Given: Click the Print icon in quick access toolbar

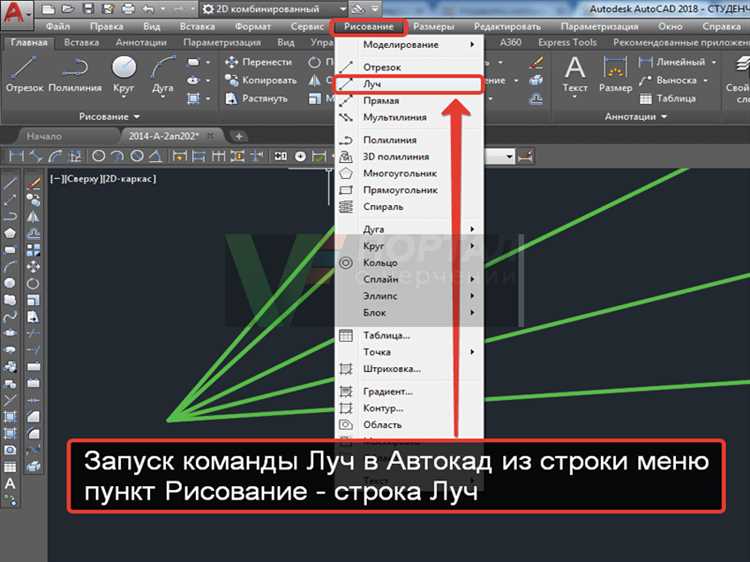Looking at the screenshot, I should tap(128, 9).
